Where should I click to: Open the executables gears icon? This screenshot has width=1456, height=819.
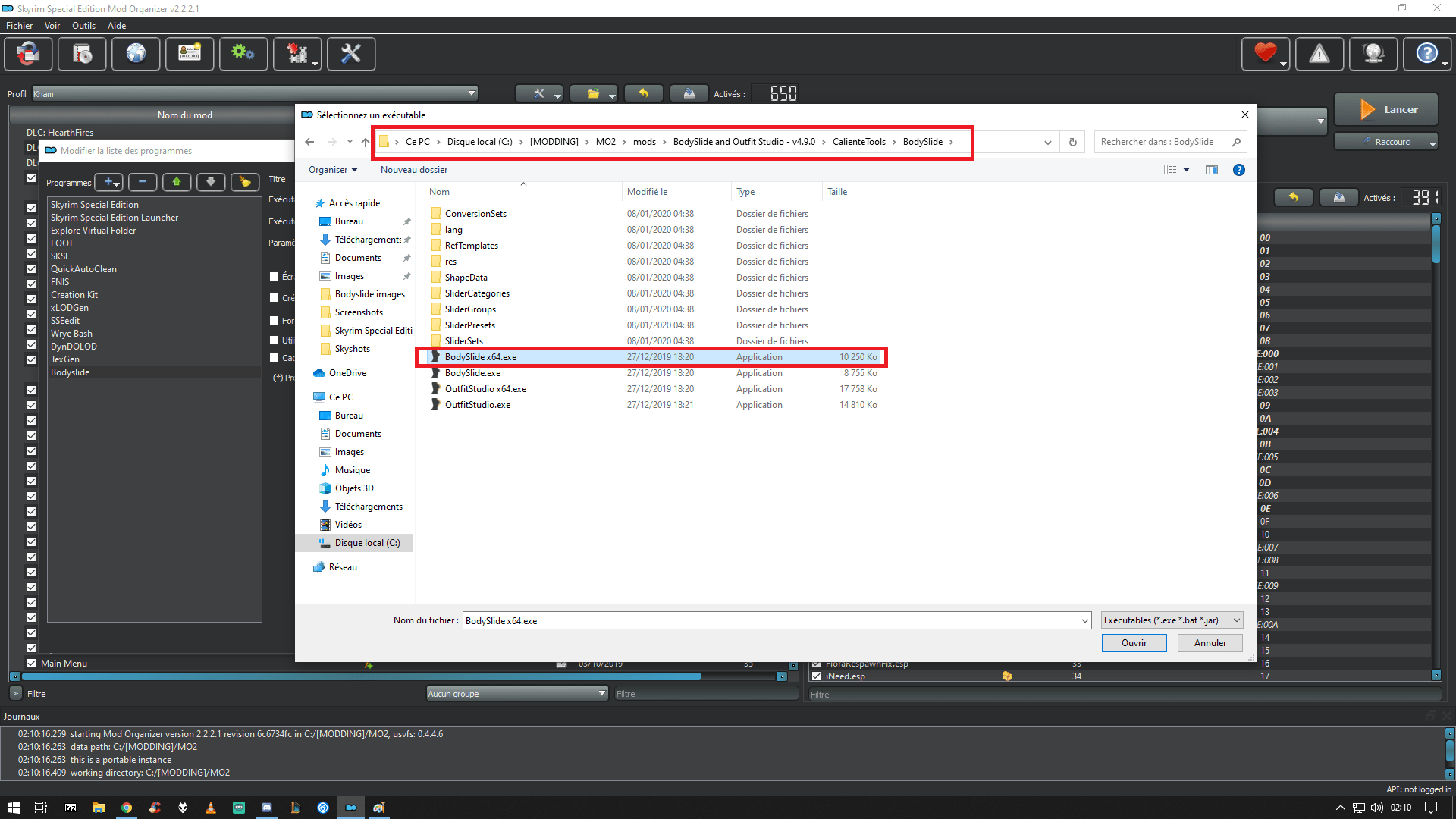[243, 54]
